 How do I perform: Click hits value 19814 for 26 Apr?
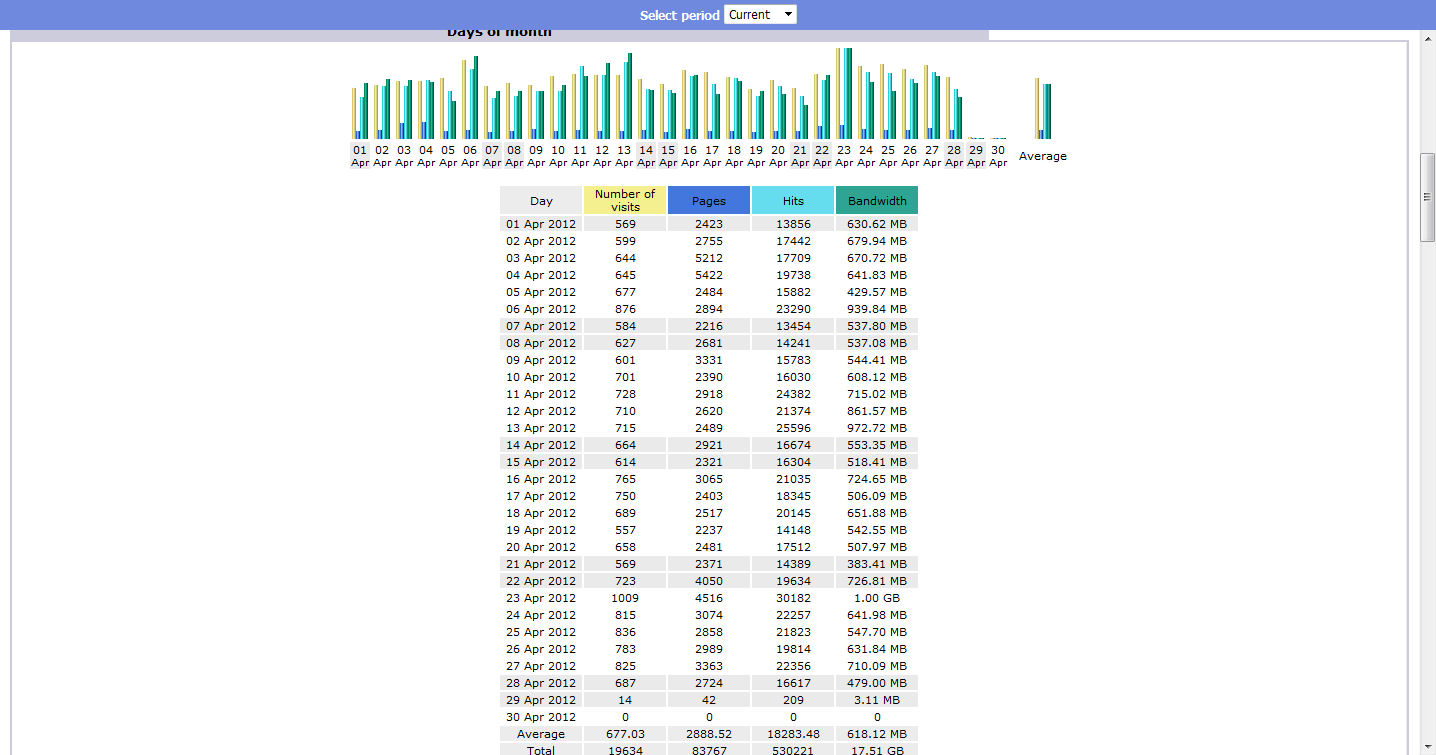click(x=793, y=649)
